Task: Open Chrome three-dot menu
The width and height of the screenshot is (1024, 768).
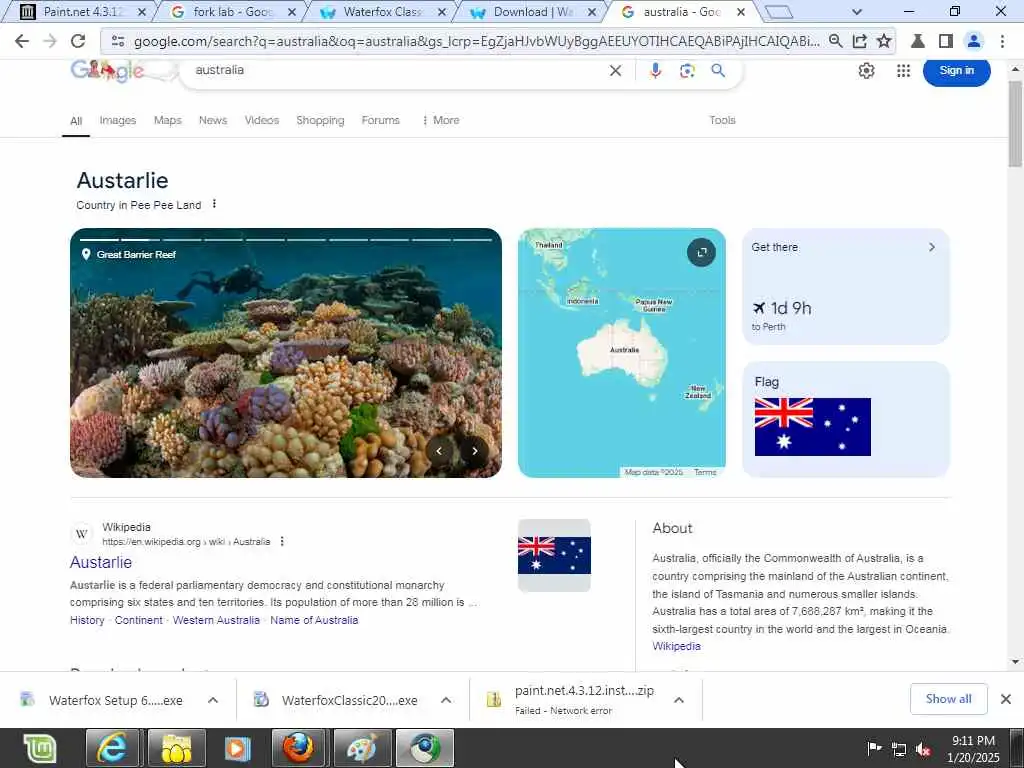Action: coord(1002,41)
